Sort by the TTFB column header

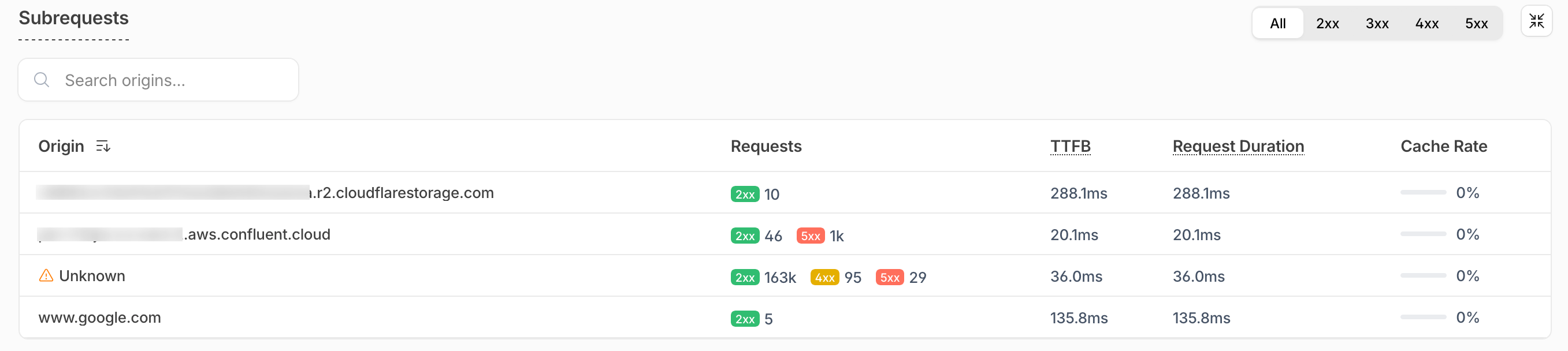[1070, 146]
